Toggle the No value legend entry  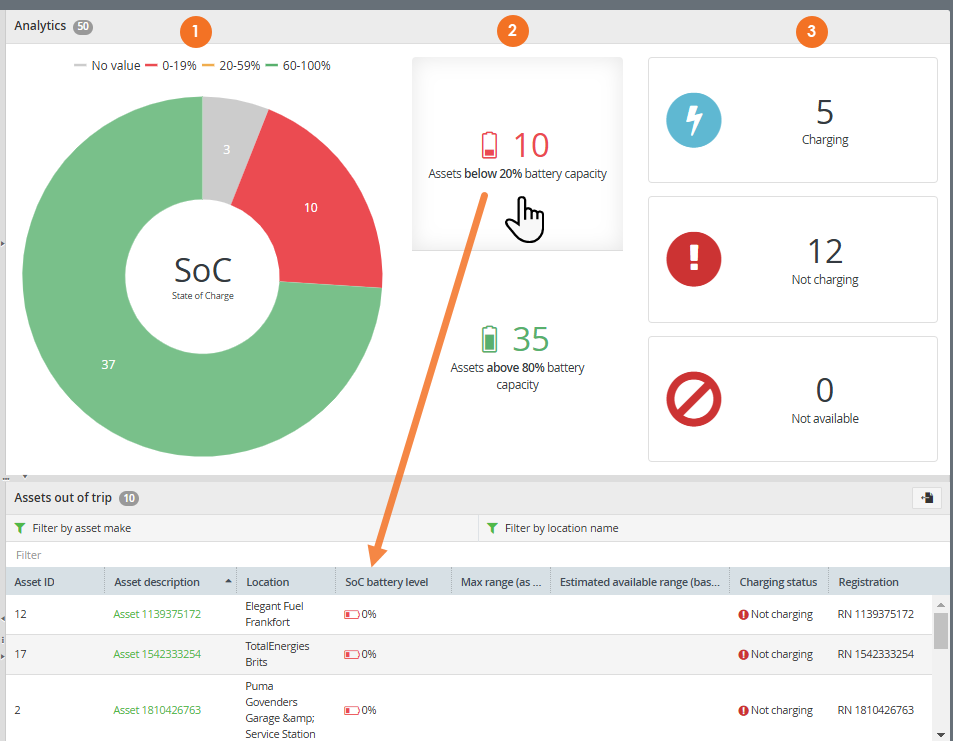tap(107, 66)
